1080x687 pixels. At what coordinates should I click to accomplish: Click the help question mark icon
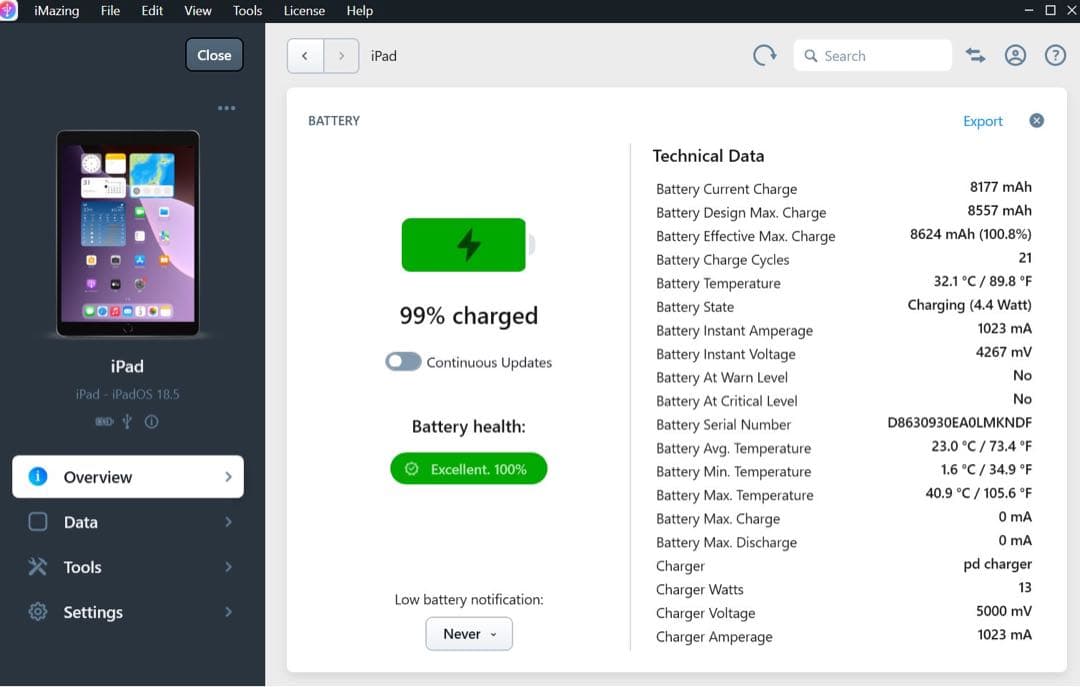[x=1055, y=55]
